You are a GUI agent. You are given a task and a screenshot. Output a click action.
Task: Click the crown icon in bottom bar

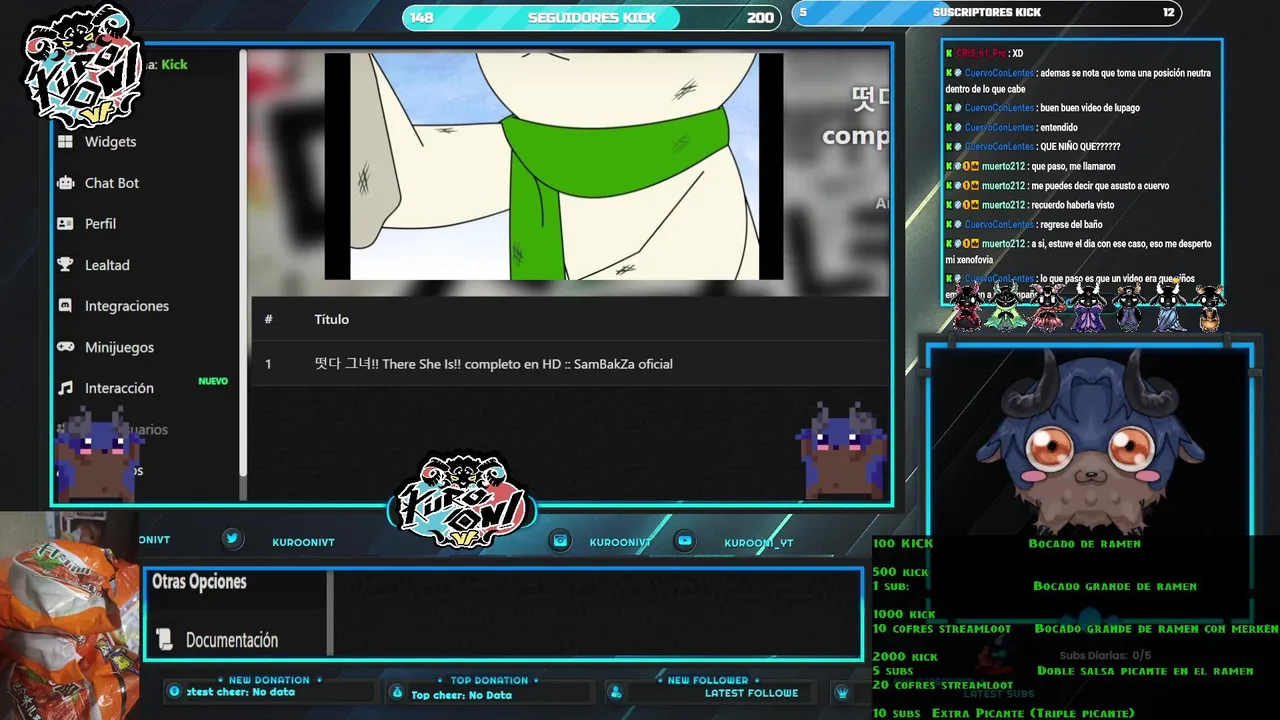click(x=842, y=692)
